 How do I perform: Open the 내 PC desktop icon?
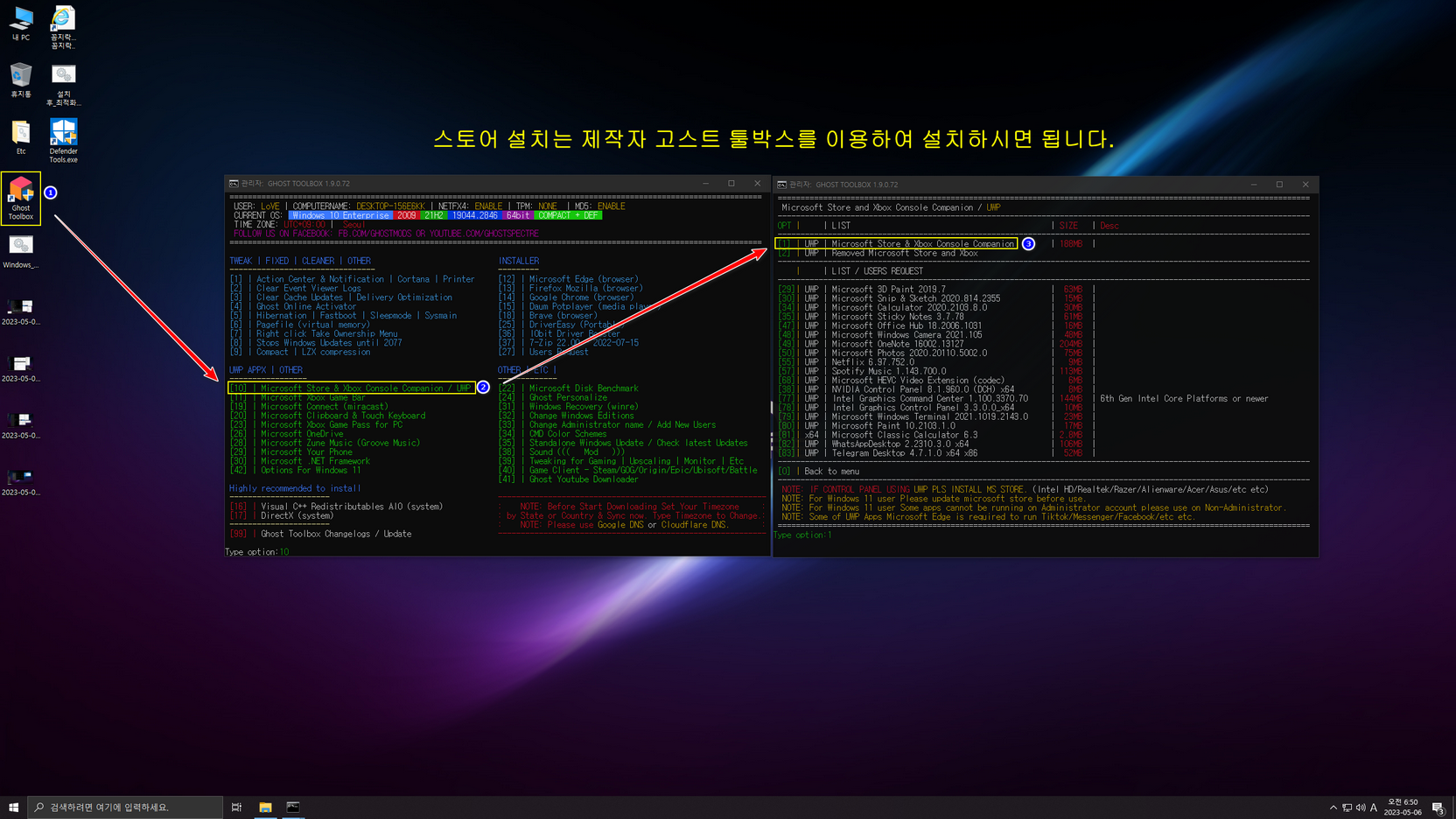(x=21, y=24)
